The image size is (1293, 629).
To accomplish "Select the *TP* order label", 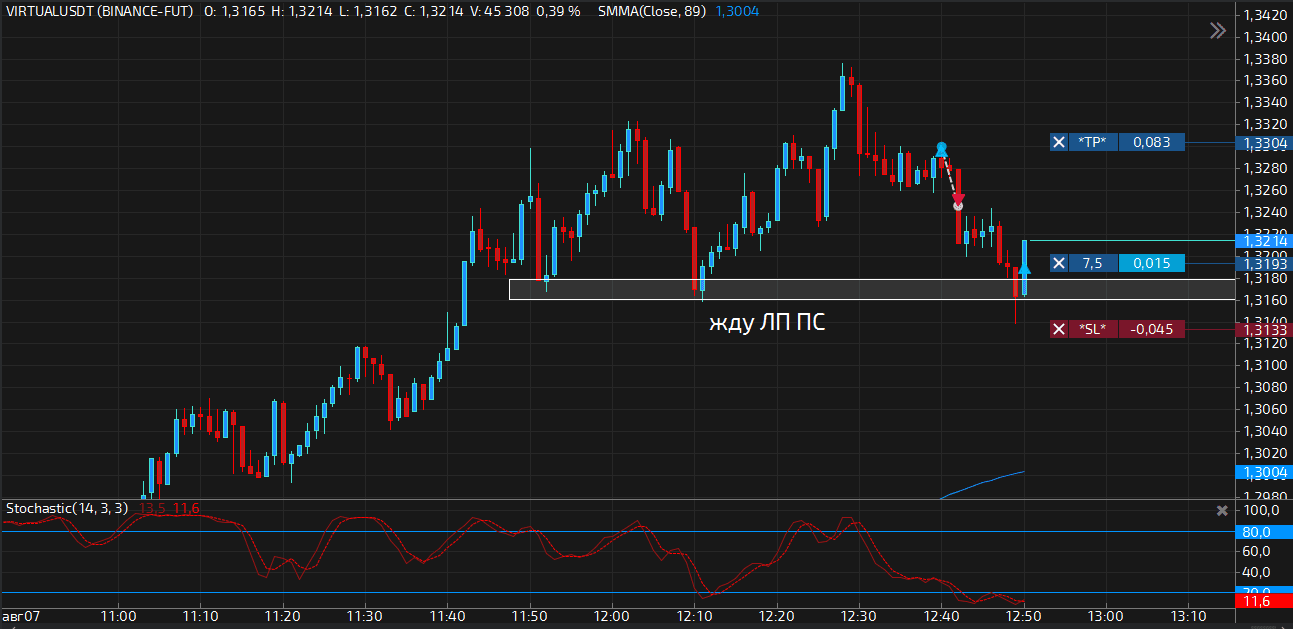I will pyautogui.click(x=1093, y=143).
